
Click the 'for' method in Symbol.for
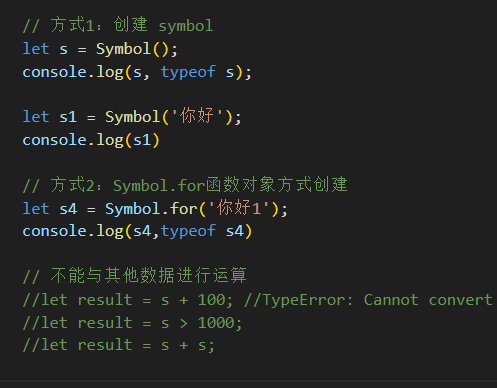click(184, 209)
